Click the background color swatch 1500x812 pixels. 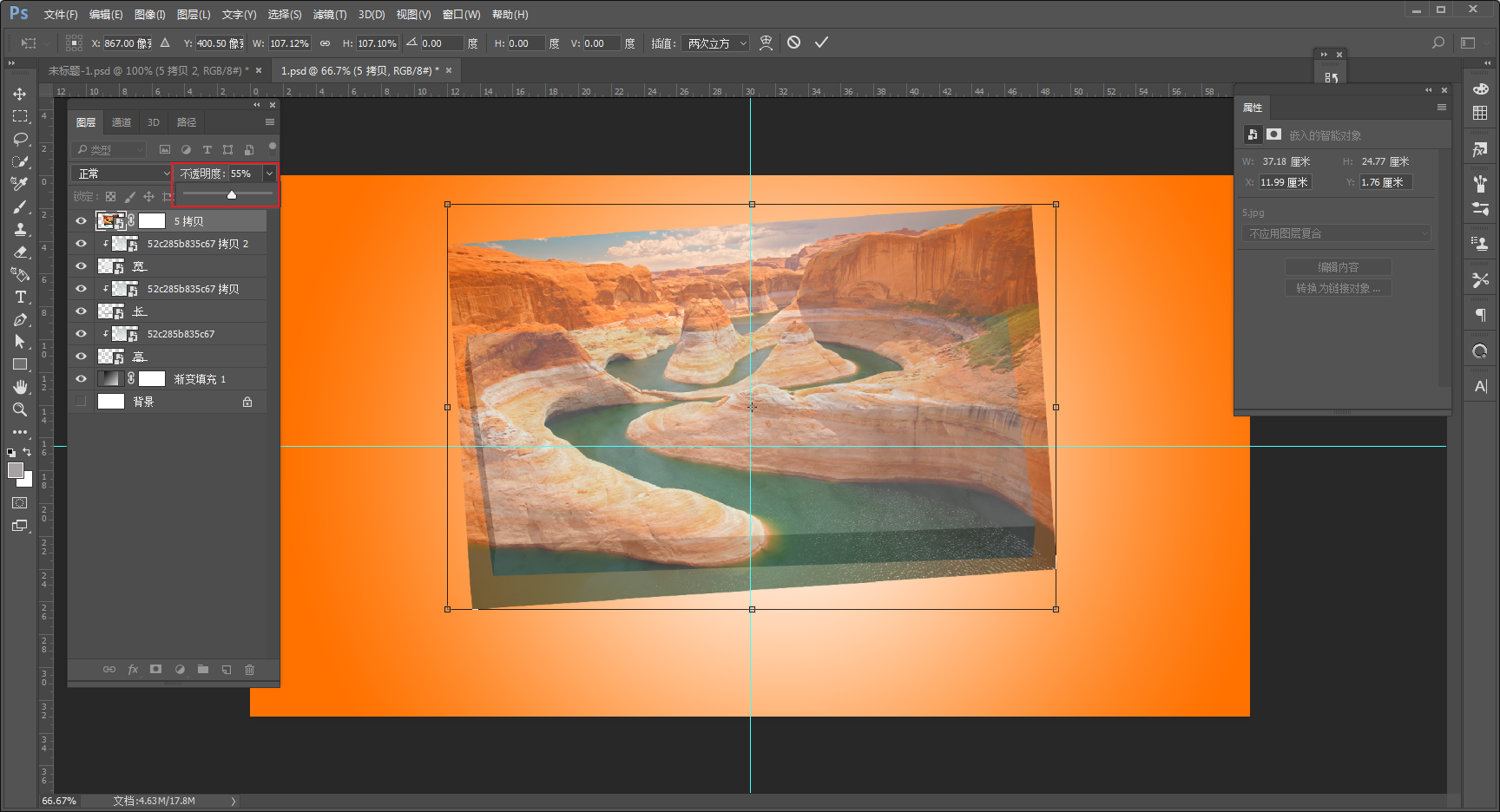tap(27, 481)
